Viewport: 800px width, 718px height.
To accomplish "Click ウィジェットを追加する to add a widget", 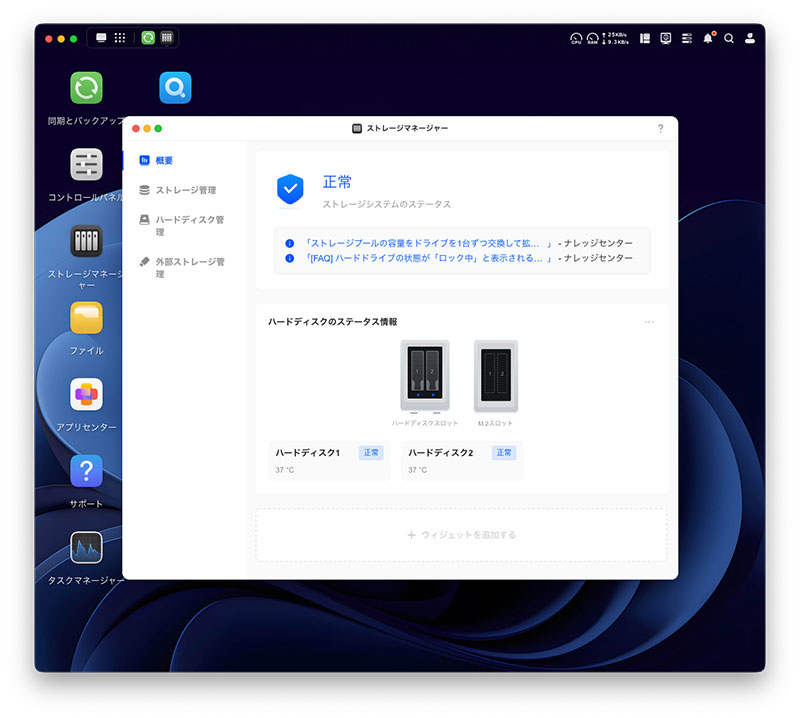I will (x=461, y=535).
